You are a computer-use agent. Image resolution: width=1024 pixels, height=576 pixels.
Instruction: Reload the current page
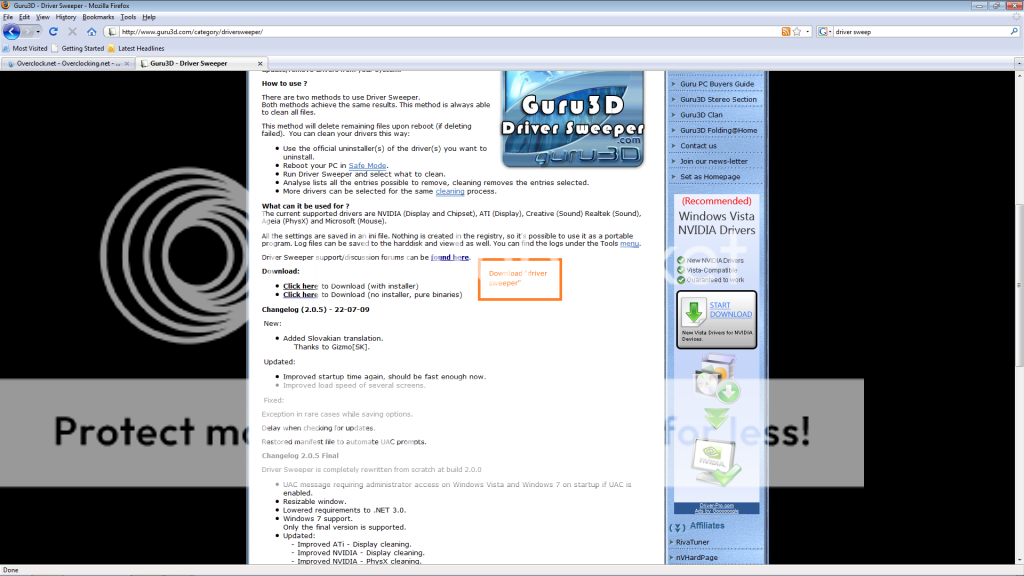point(54,31)
